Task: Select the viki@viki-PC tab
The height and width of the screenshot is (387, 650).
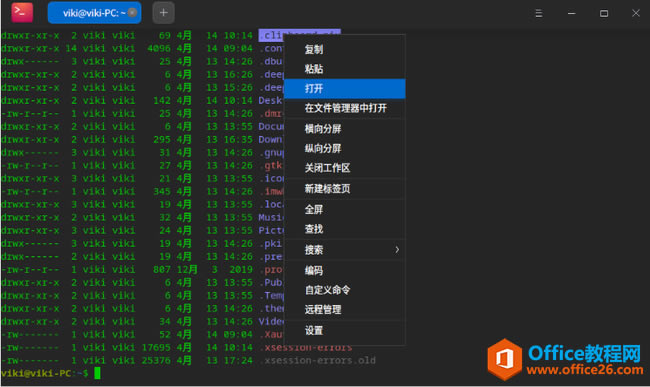Action: pos(94,13)
